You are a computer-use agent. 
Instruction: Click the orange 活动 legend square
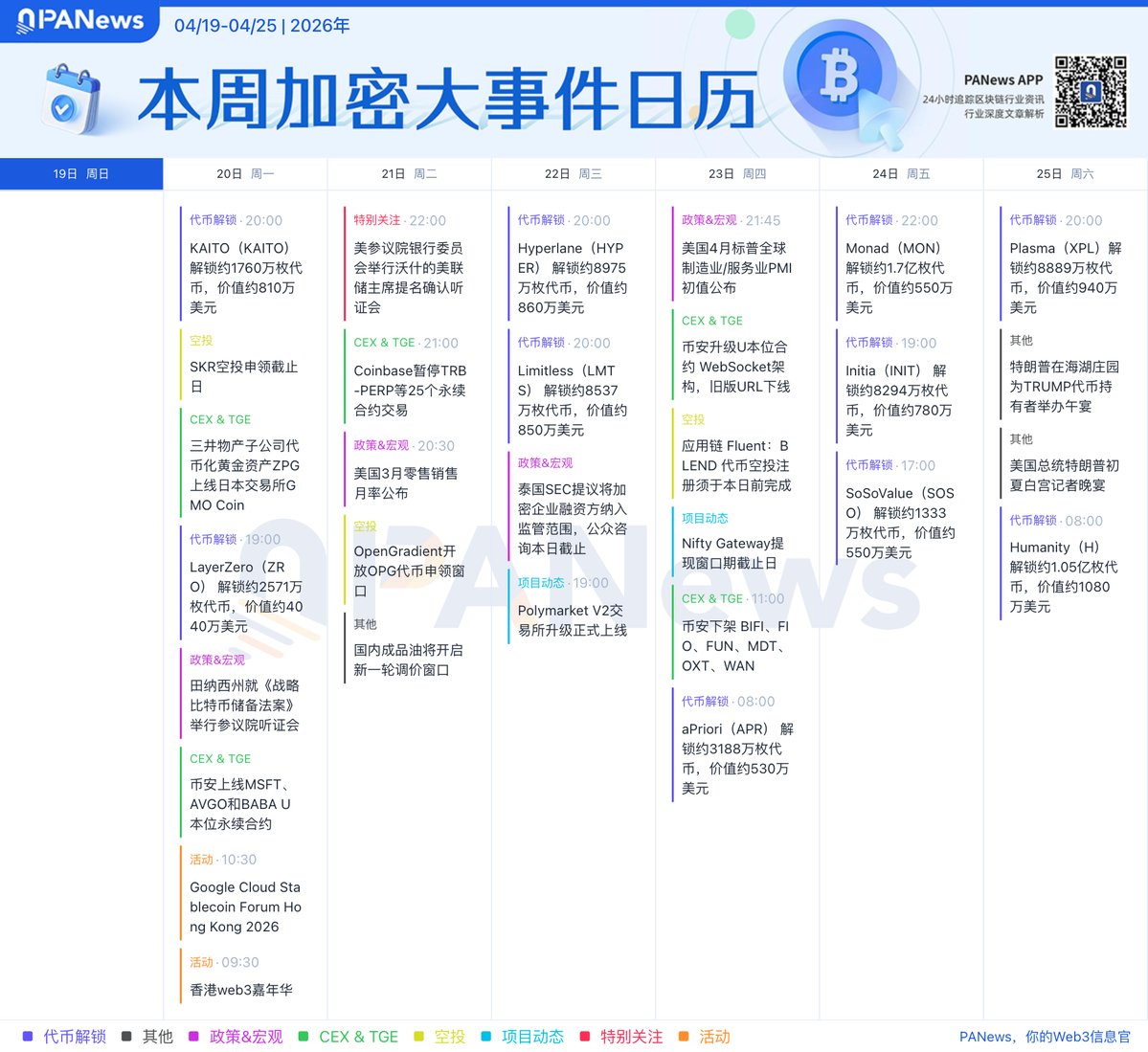pos(684,1037)
